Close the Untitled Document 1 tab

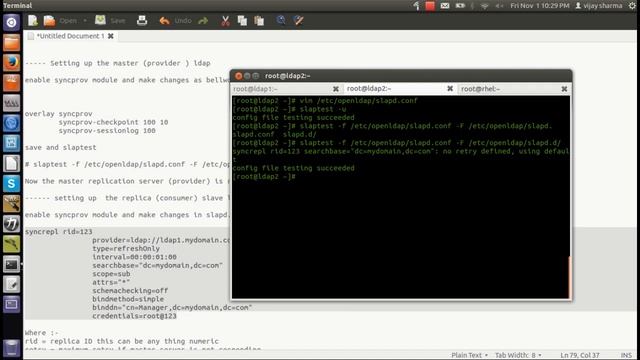click(111, 36)
